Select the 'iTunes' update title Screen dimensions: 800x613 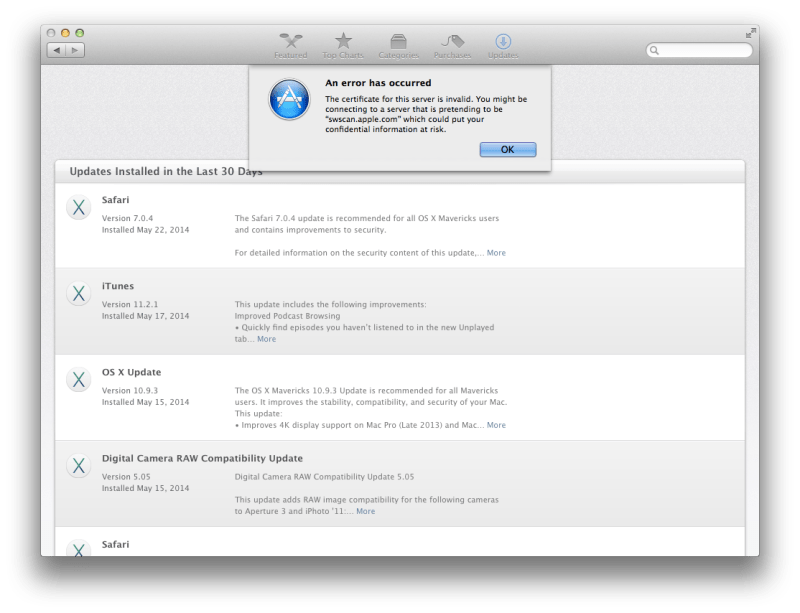117,286
